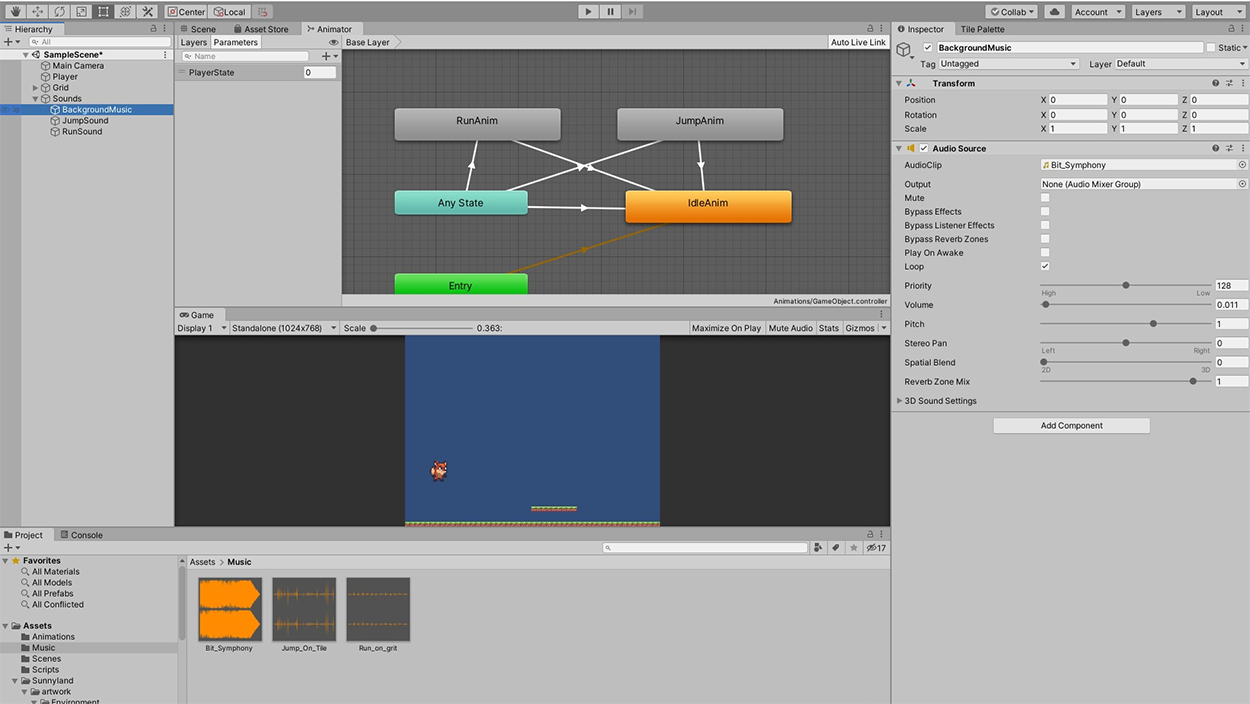Switch to the Tile Palette tab
The height and width of the screenshot is (704, 1250).
pos(982,29)
